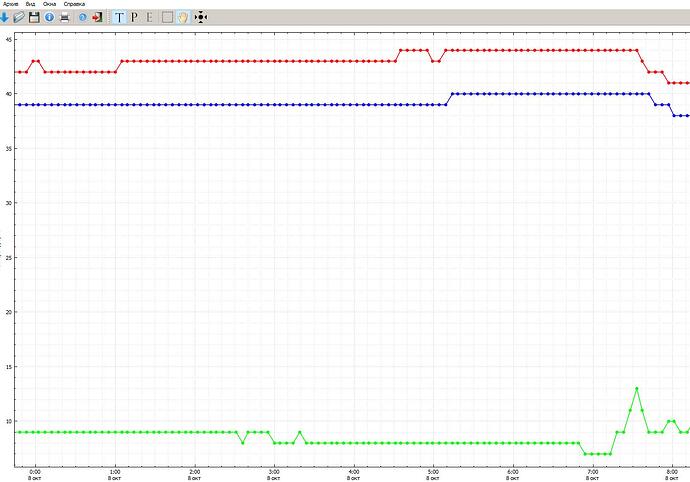Viewport: 690px width, 482px height.
Task: Open the Справка menu
Action: (74, 4)
